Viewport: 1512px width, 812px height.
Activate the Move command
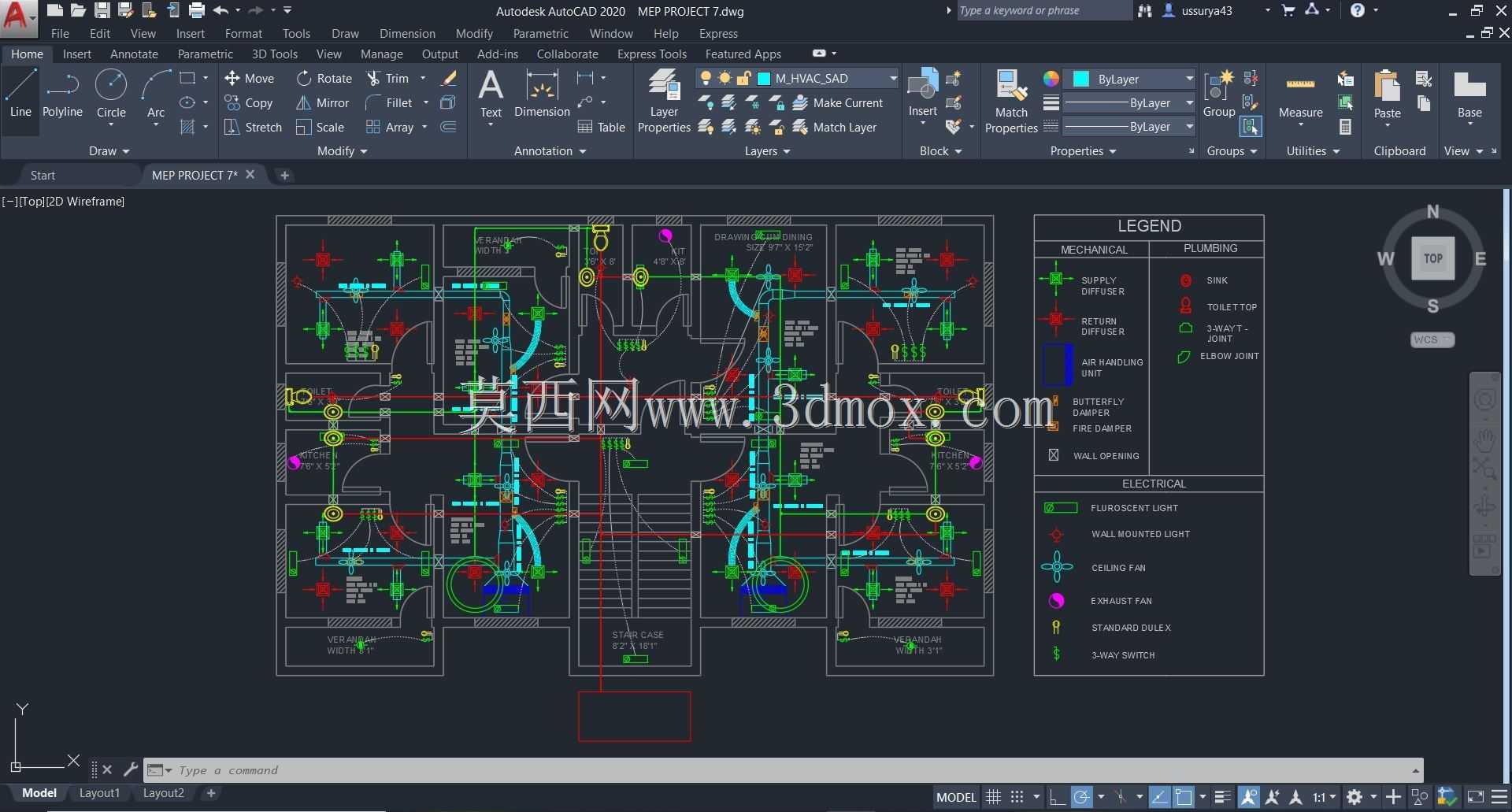coord(250,78)
